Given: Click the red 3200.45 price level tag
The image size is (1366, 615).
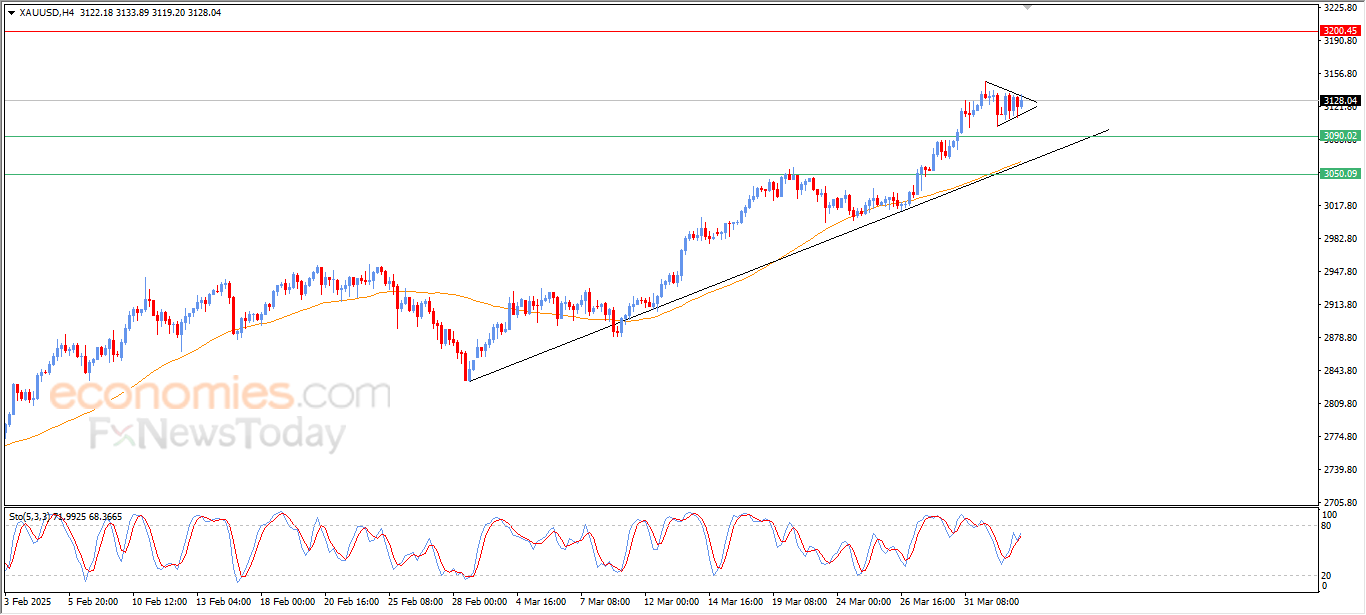Looking at the screenshot, I should 1339,31.
